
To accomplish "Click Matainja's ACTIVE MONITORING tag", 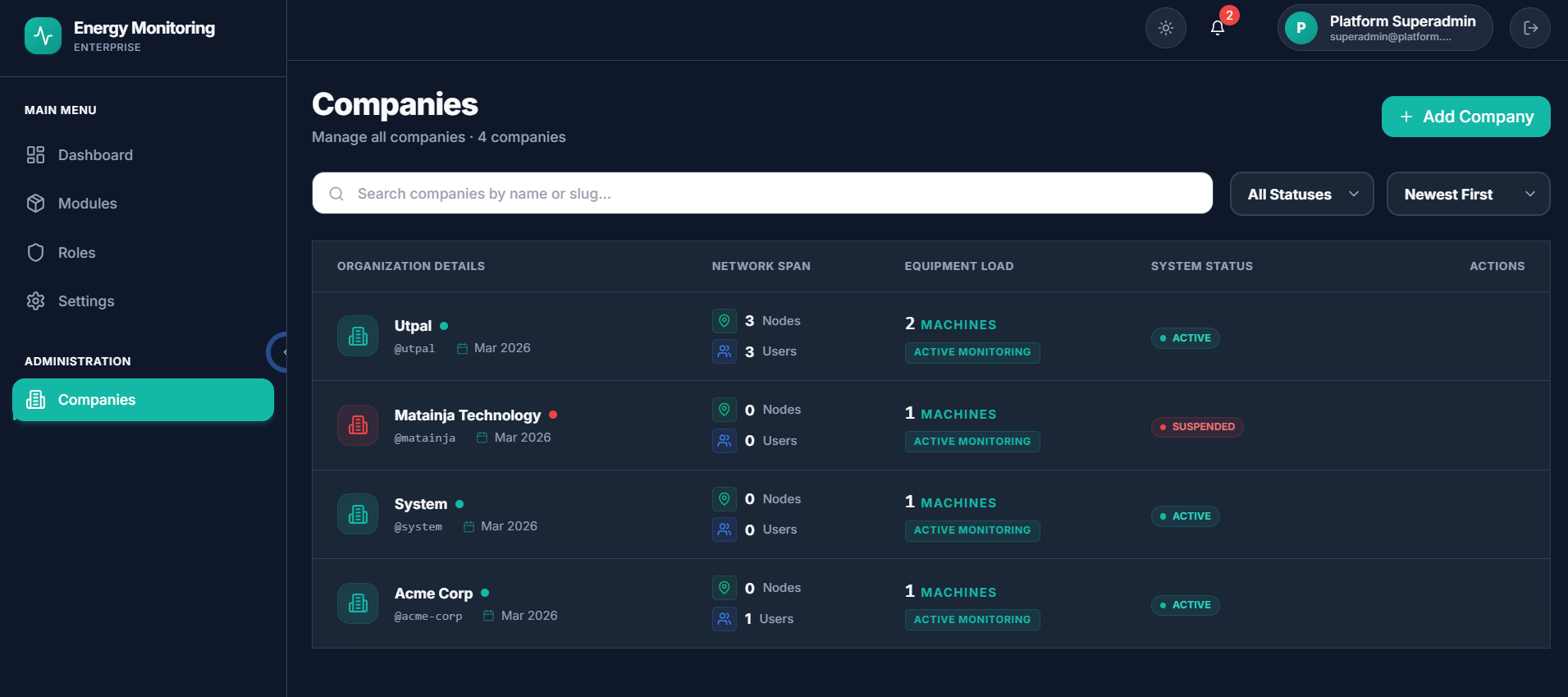I will click(x=972, y=442).
